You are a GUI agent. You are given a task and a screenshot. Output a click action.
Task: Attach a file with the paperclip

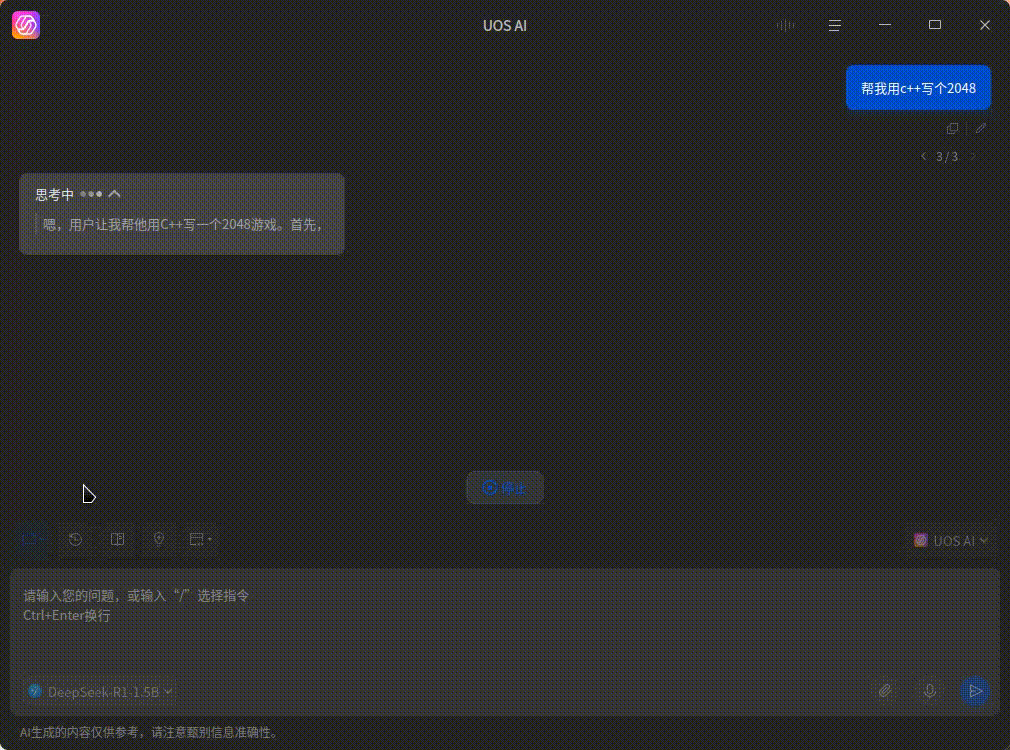point(885,691)
